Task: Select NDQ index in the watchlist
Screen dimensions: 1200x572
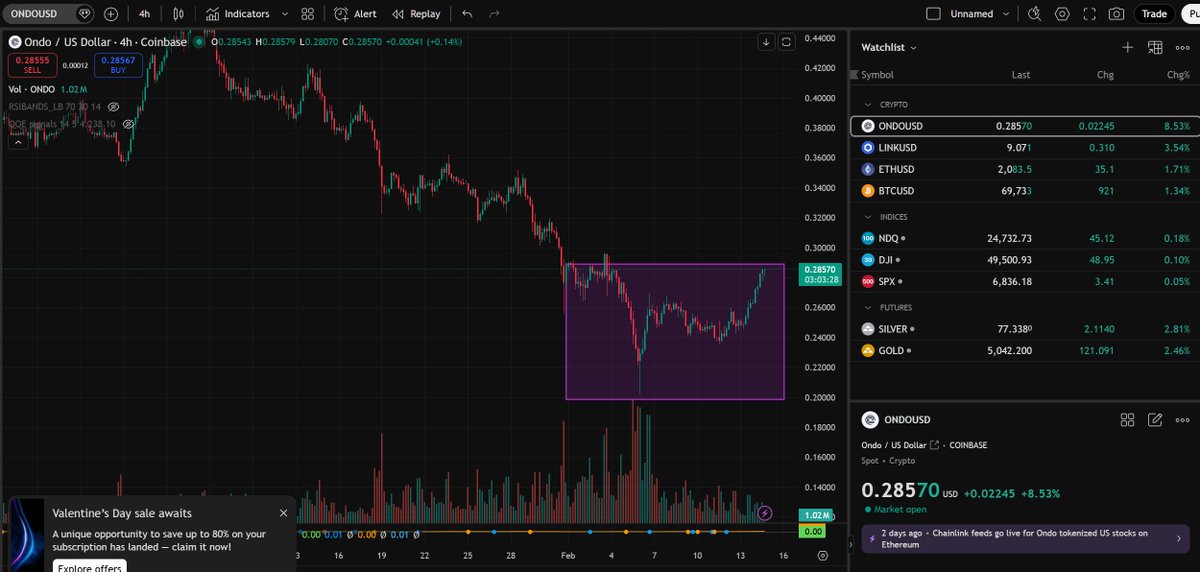Action: point(1024,238)
